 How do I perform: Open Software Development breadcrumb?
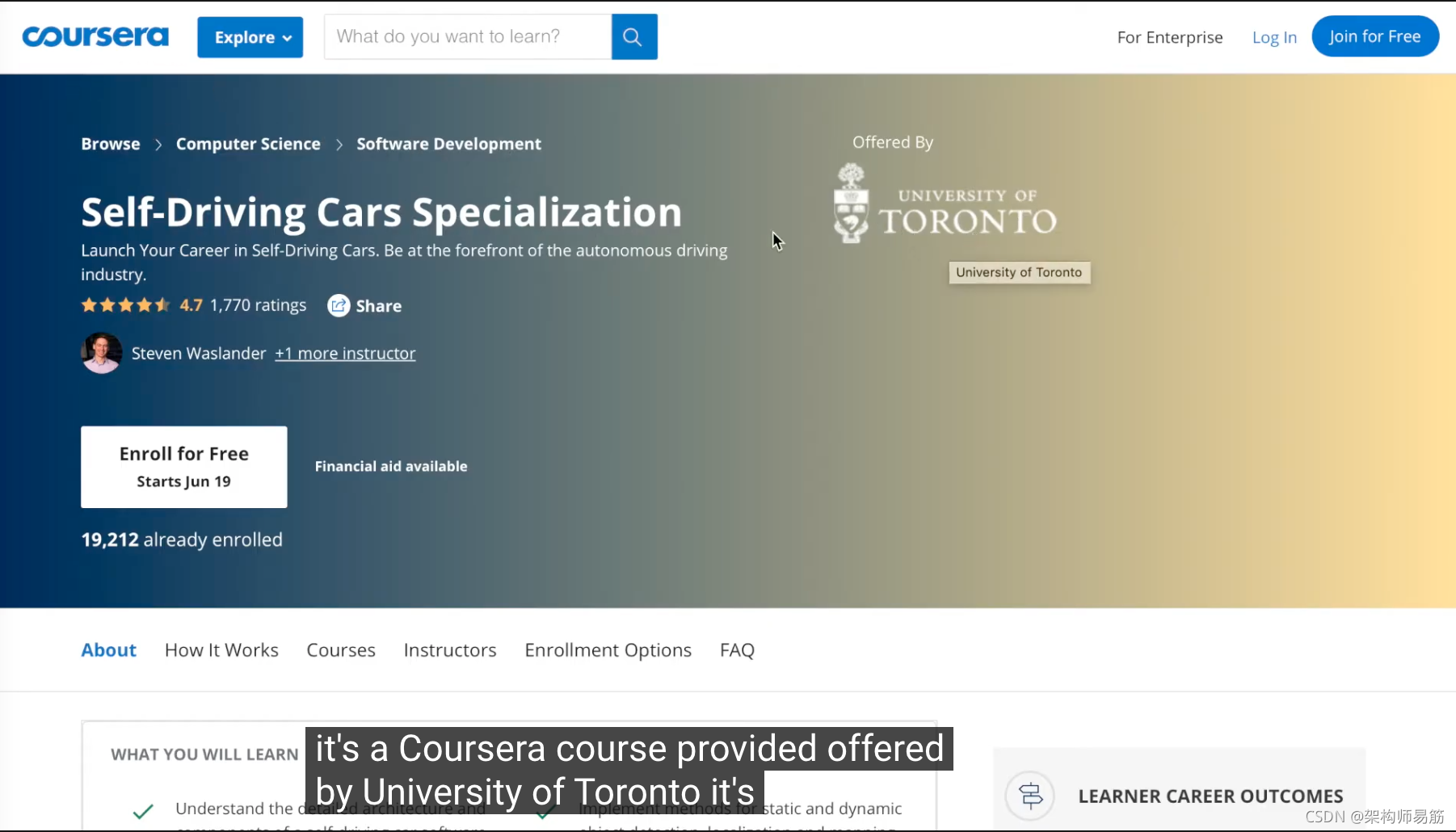click(x=448, y=144)
